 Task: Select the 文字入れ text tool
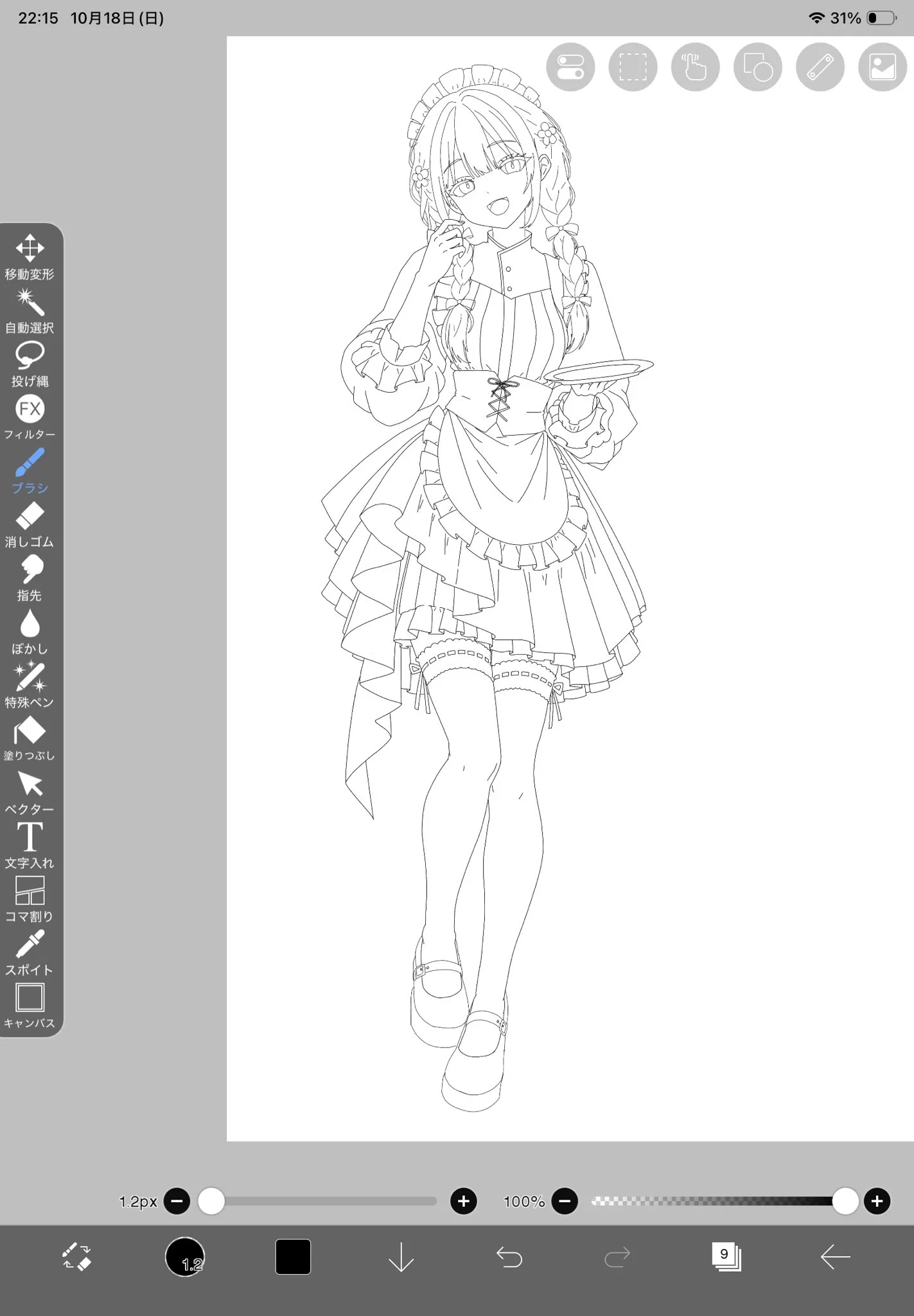(30, 846)
